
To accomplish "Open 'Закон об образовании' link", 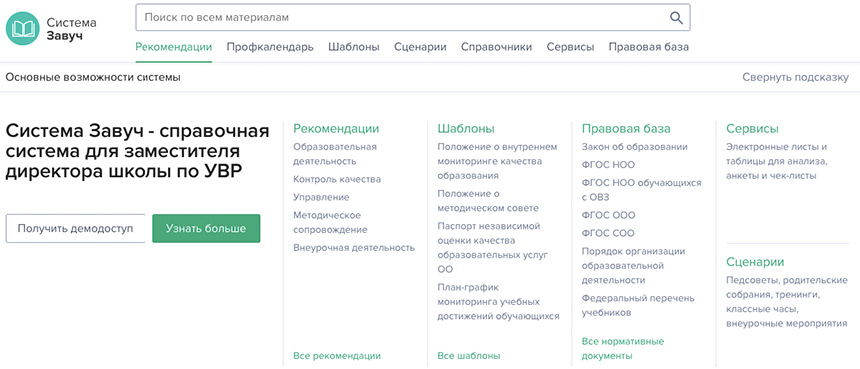I will (635, 147).
